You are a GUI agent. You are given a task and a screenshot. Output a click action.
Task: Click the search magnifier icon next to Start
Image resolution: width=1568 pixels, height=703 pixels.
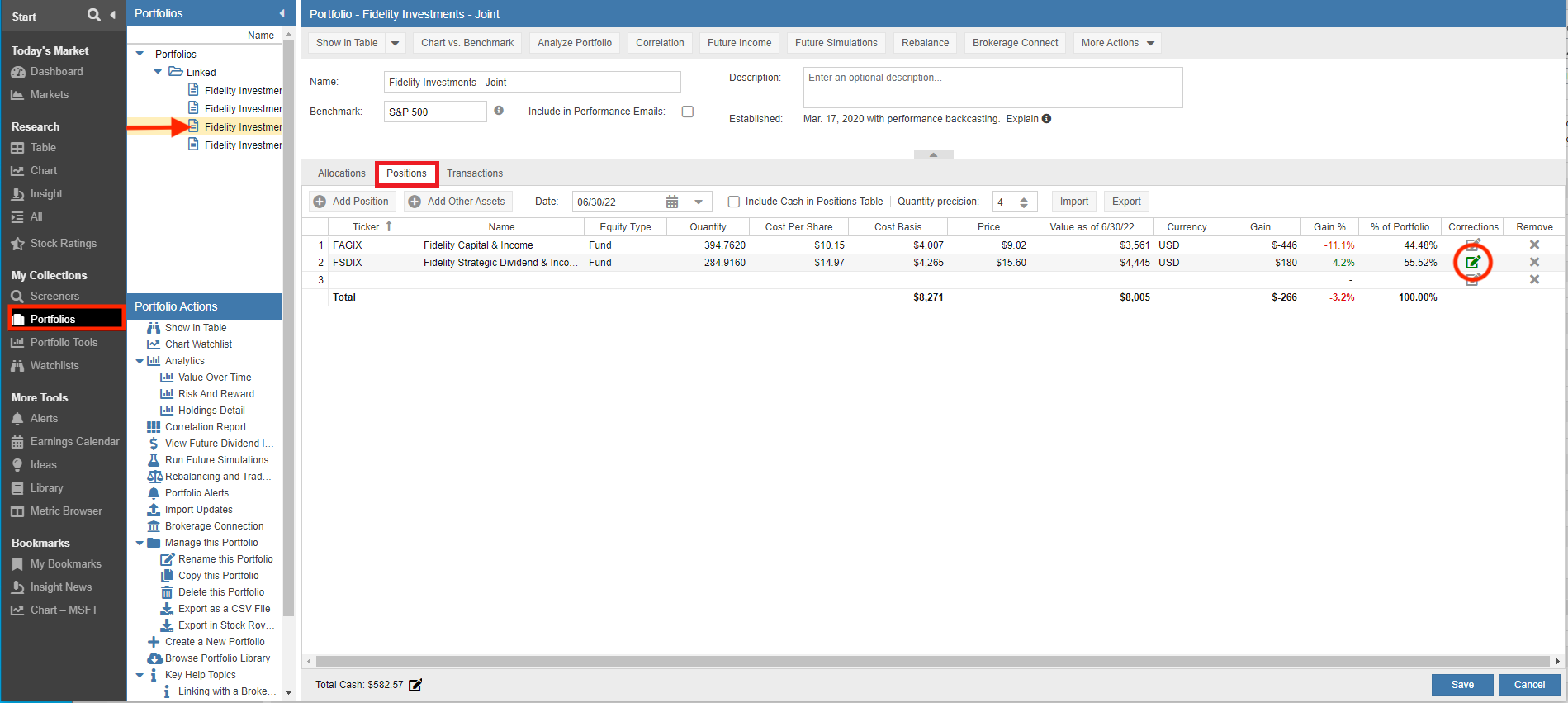94,15
